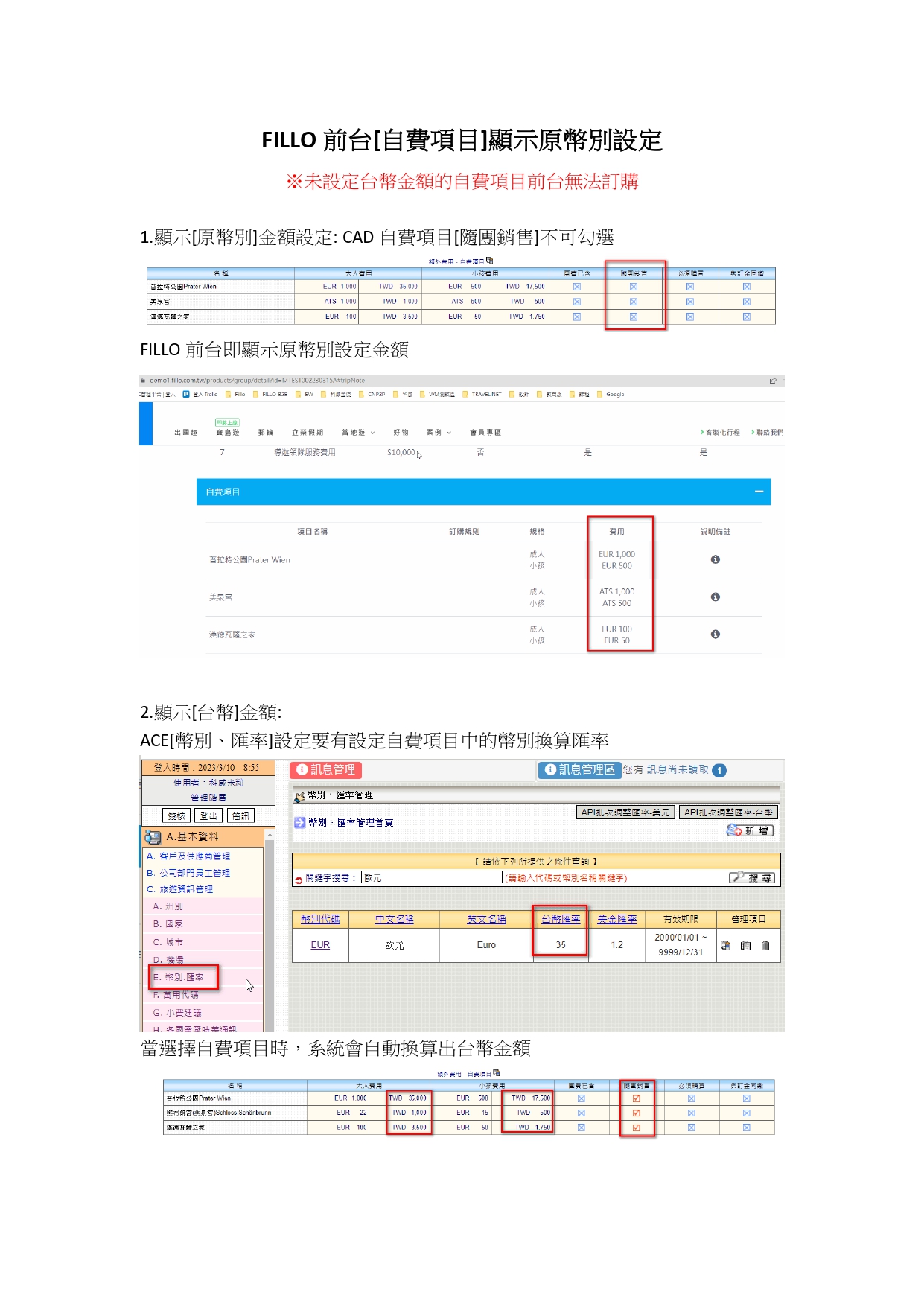Open the Google bookmark folder
The width and height of the screenshot is (924, 1307).
click(611, 395)
